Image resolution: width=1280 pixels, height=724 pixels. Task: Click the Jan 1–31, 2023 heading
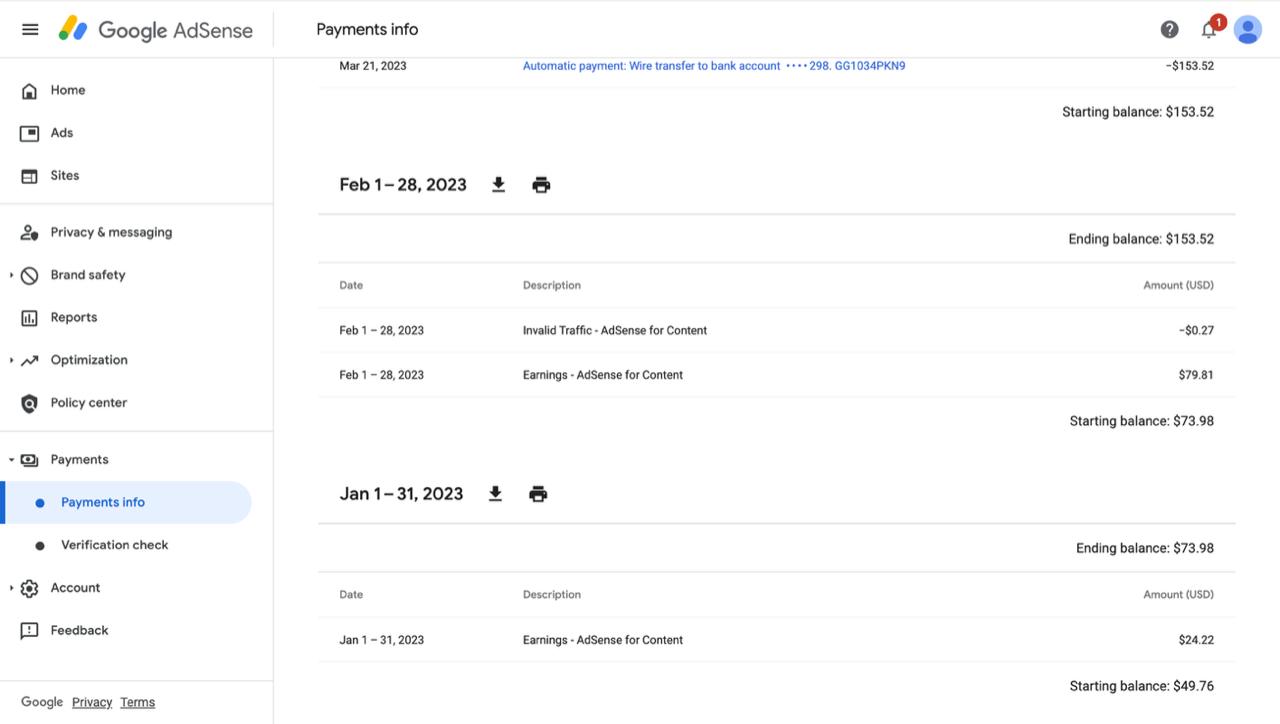(x=401, y=494)
